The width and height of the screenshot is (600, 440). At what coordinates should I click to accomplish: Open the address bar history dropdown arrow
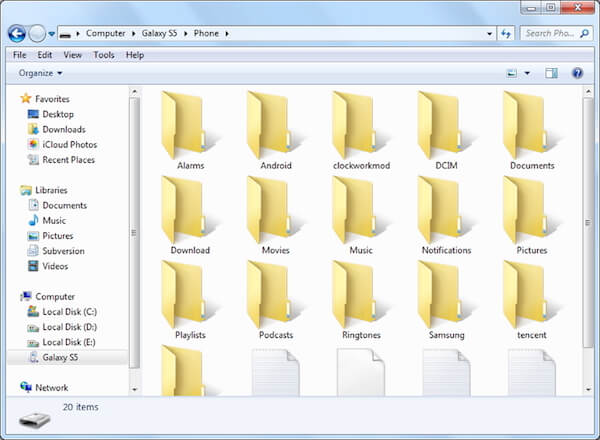tap(489, 34)
